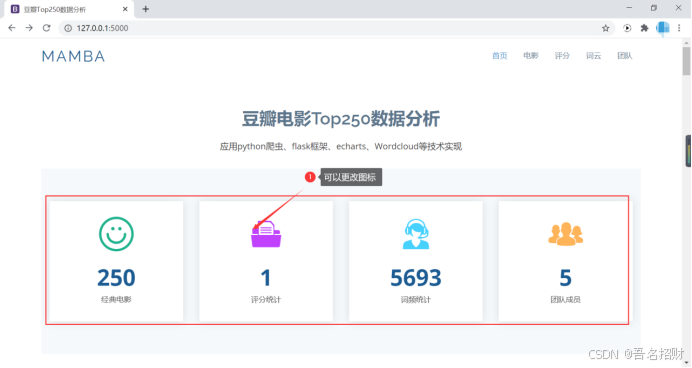Screen dimensions: 692x368
Task: Click the 词频统计 label
Action: (x=416, y=300)
